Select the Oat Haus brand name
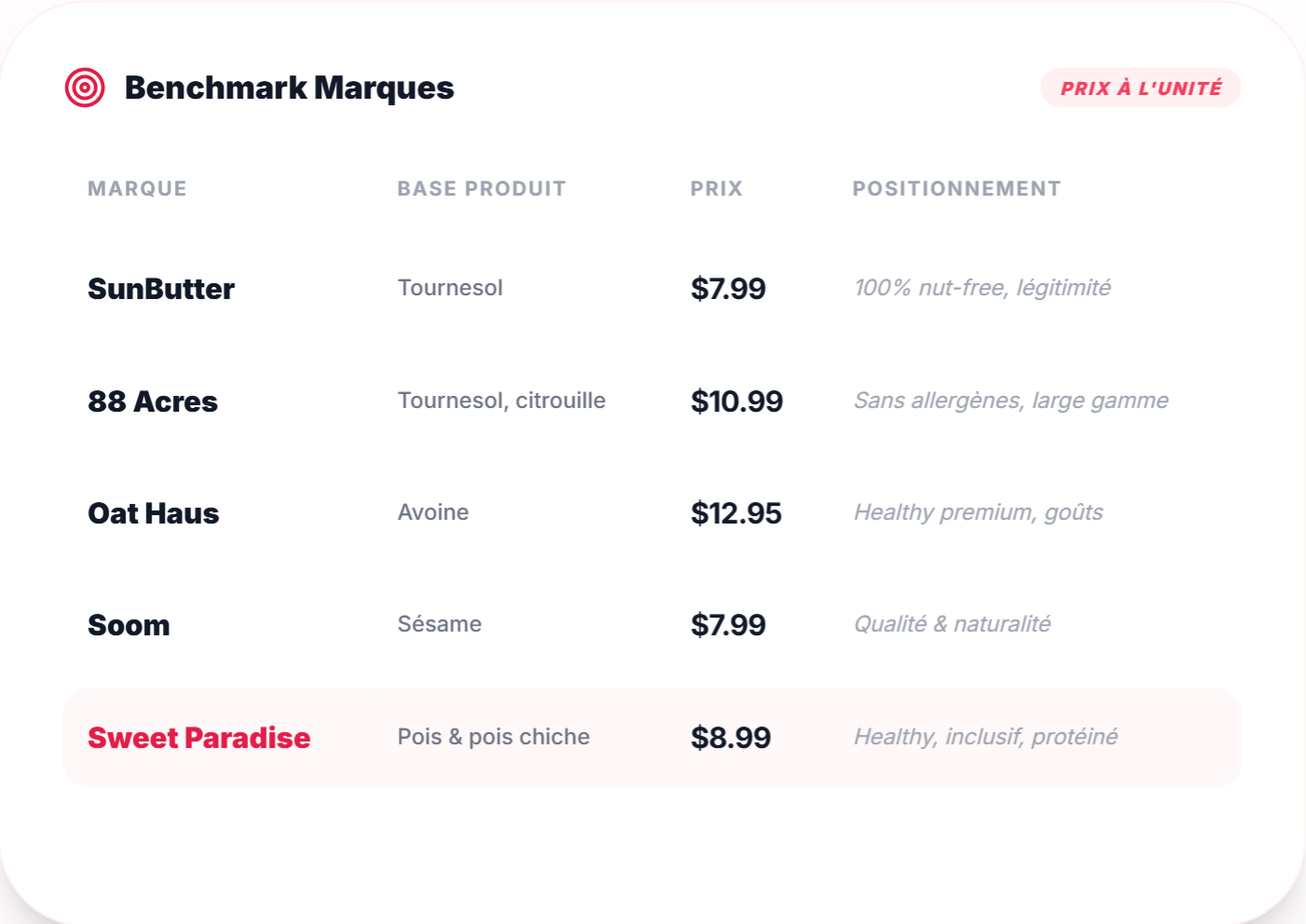The width and height of the screenshot is (1306, 924). pyautogui.click(x=153, y=513)
